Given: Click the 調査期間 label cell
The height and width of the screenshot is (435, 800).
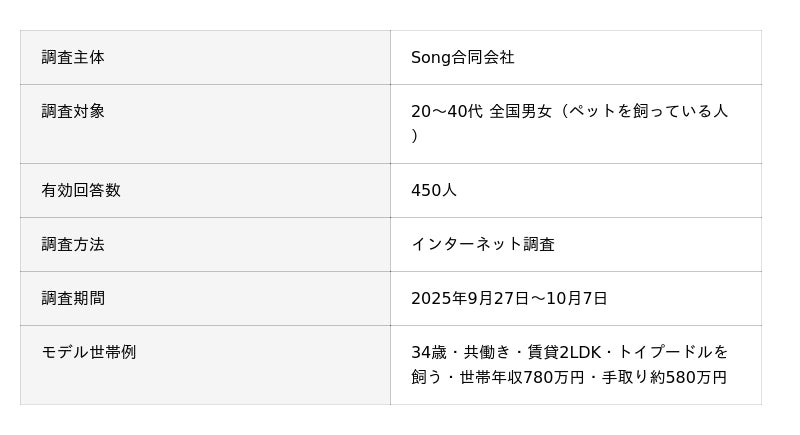Looking at the screenshot, I should point(73,298).
